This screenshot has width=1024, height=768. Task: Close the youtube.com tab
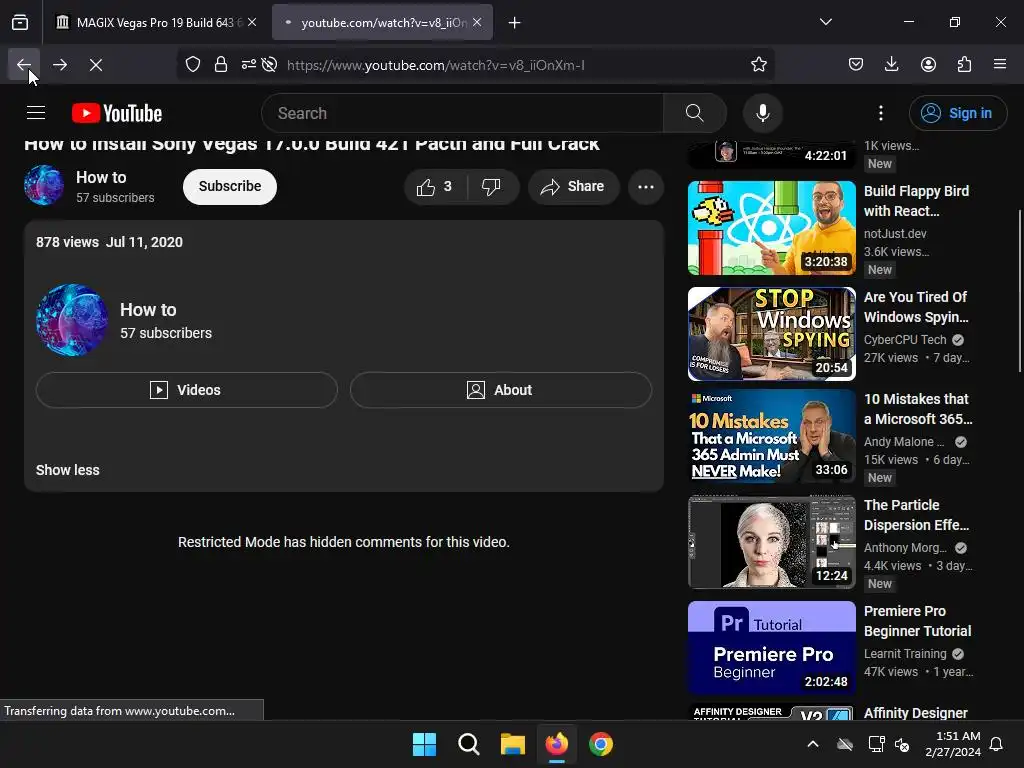pyautogui.click(x=477, y=22)
